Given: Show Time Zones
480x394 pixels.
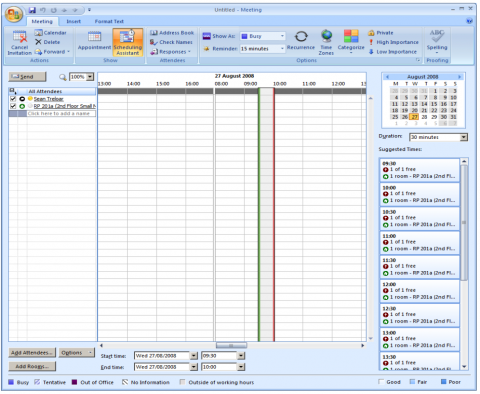Looking at the screenshot, I should 326,42.
